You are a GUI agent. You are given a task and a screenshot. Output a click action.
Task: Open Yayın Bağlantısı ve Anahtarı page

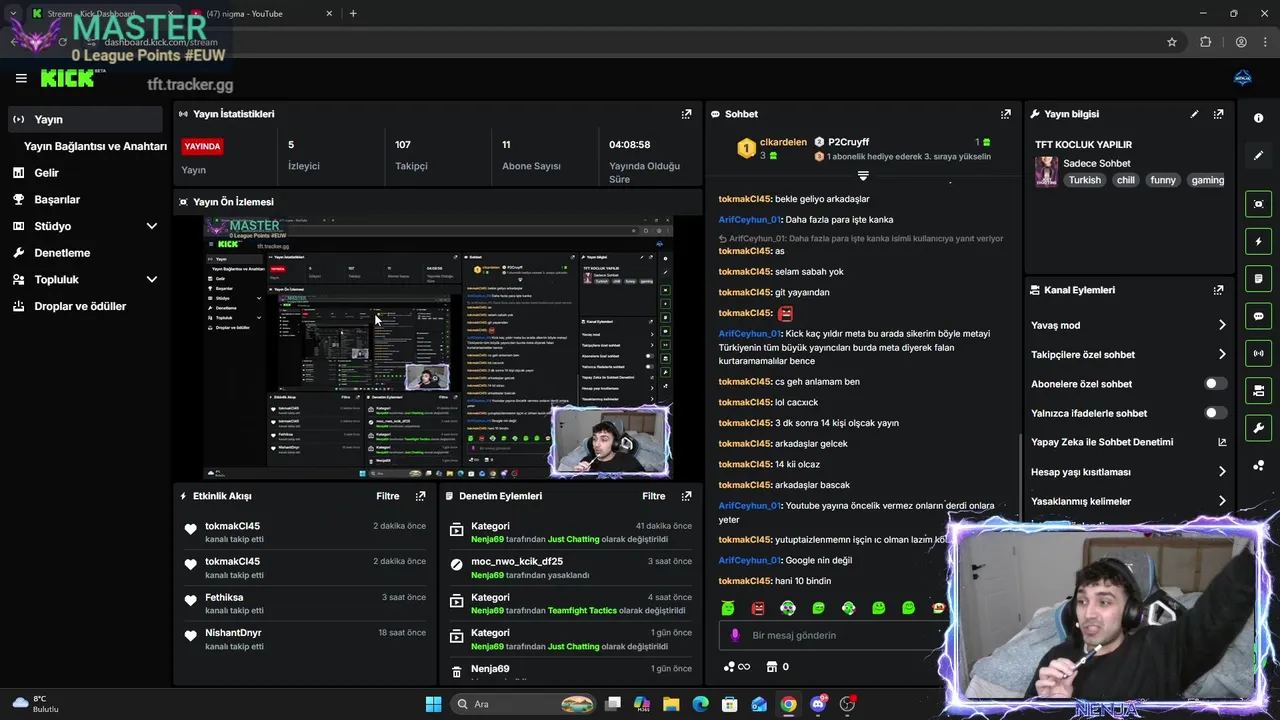tap(95, 146)
